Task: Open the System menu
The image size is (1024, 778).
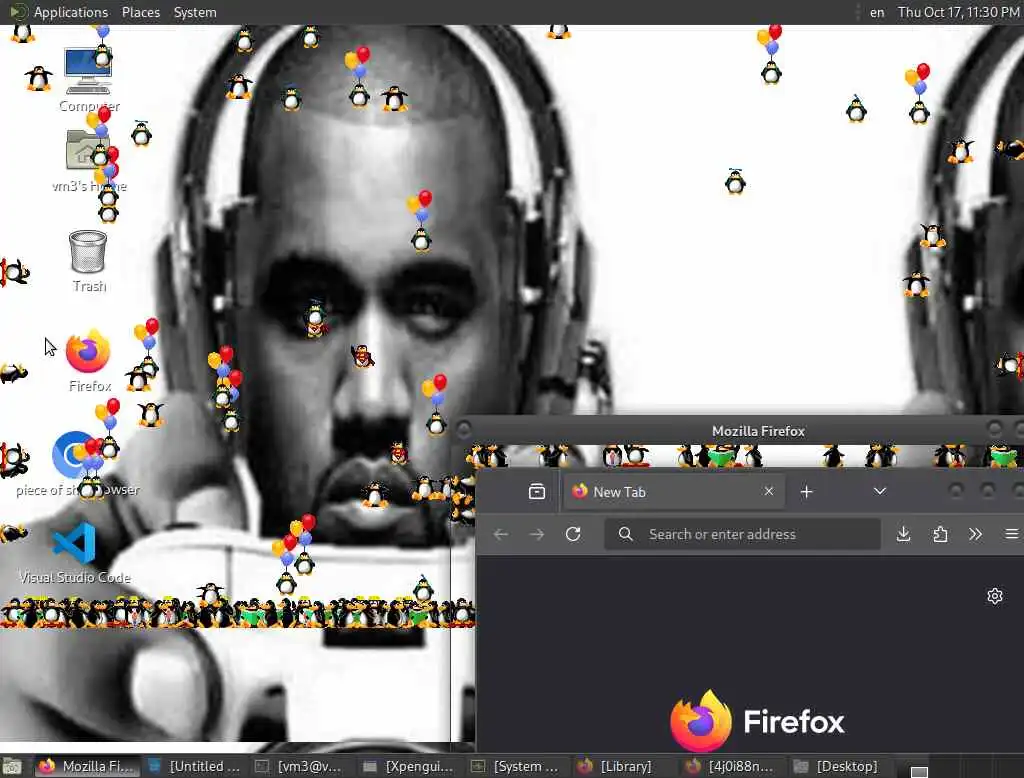Action: point(195,12)
